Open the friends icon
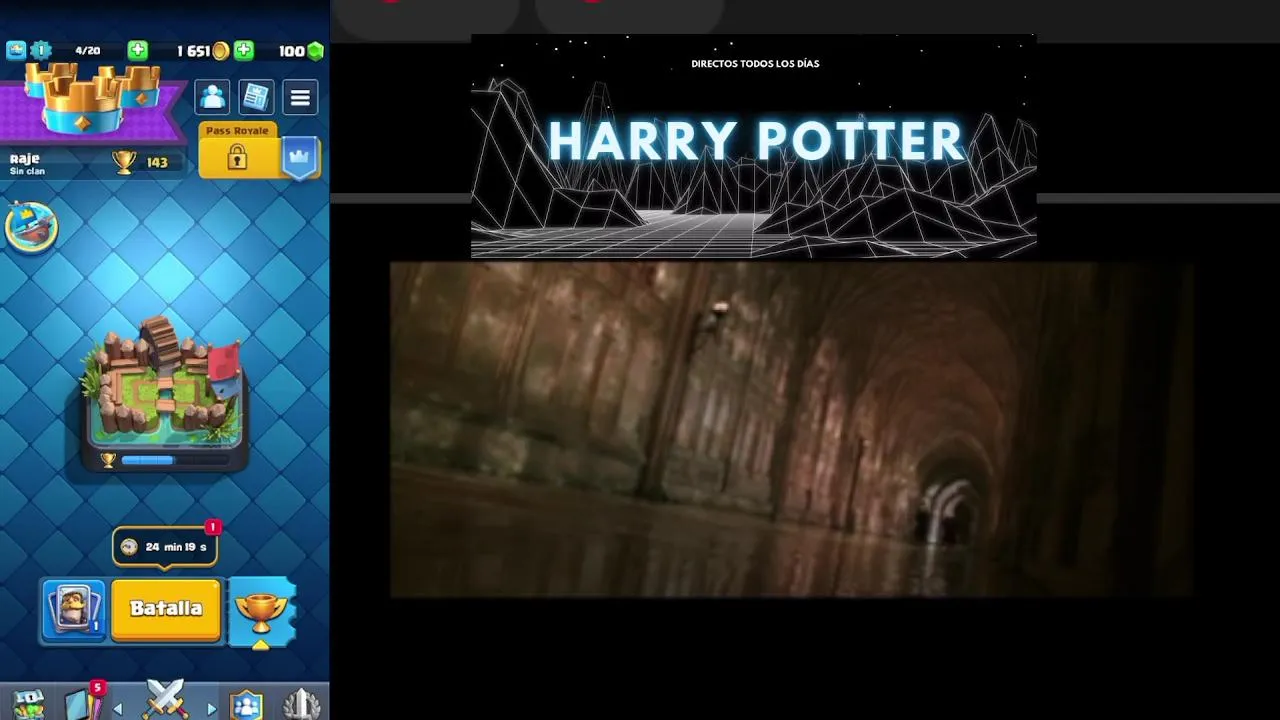Viewport: 1280px width, 720px height. pos(212,97)
